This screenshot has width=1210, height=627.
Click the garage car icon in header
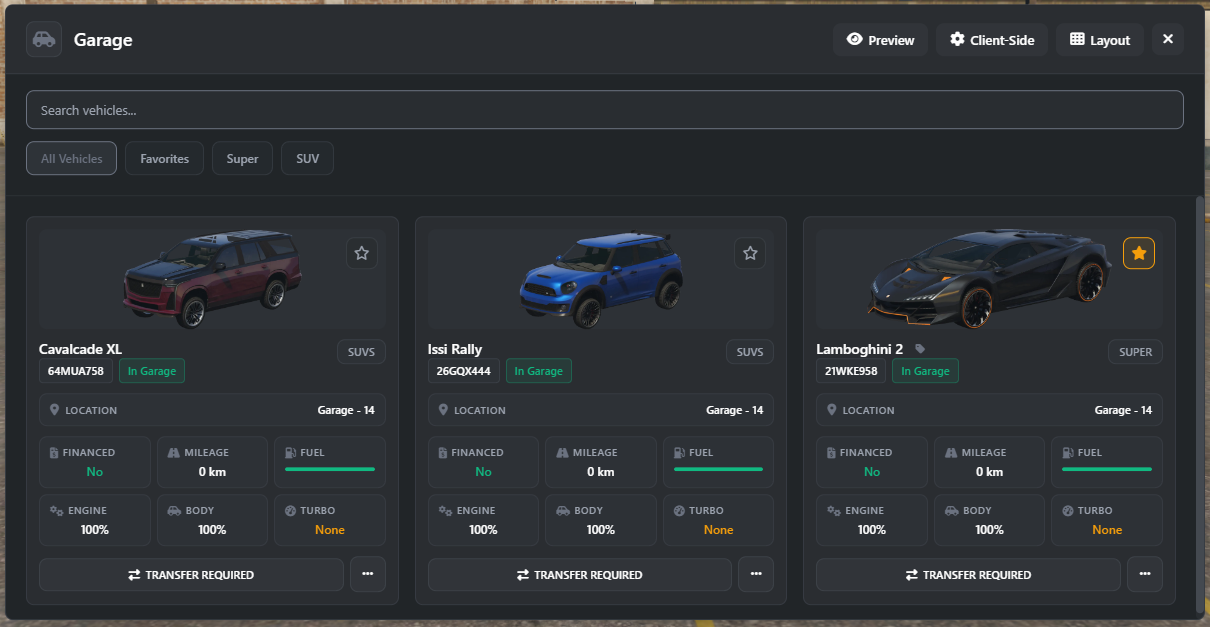point(44,40)
